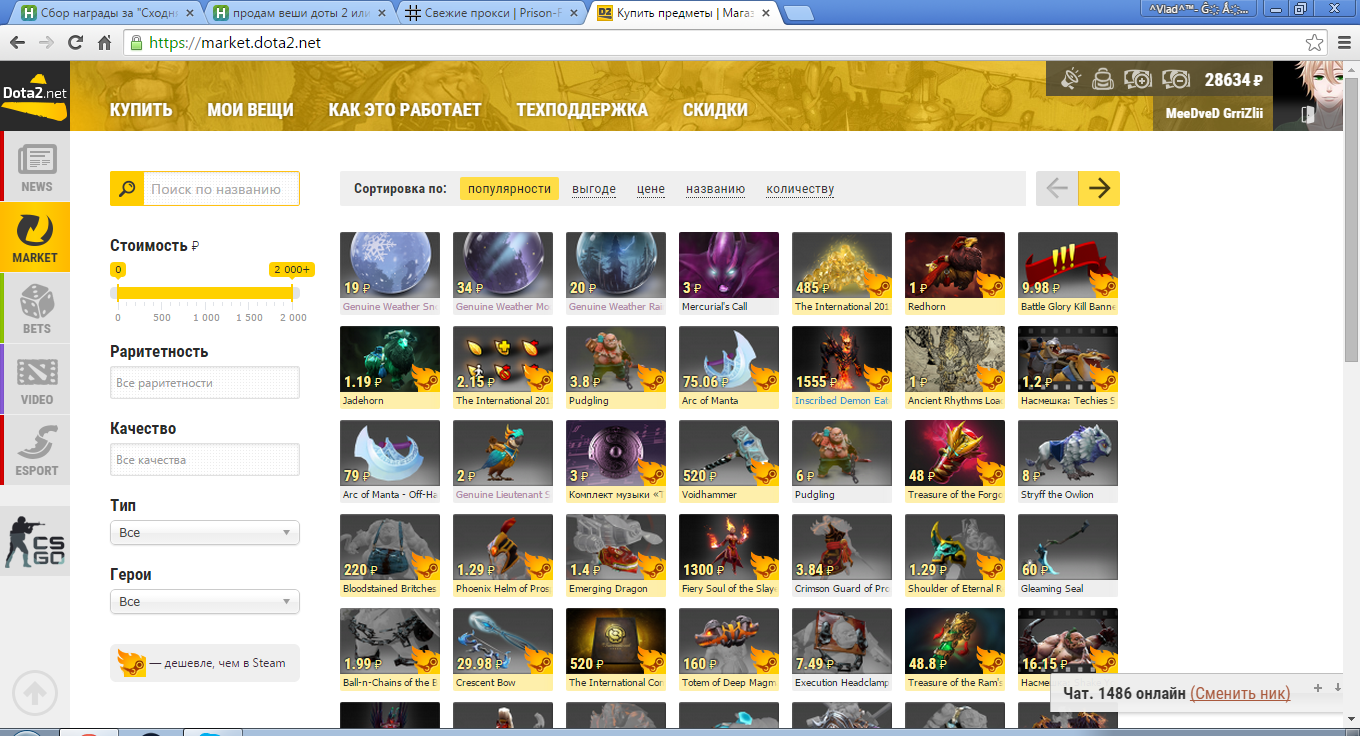Click the megaphone notifications icon
1360x736 pixels.
tap(1071, 79)
